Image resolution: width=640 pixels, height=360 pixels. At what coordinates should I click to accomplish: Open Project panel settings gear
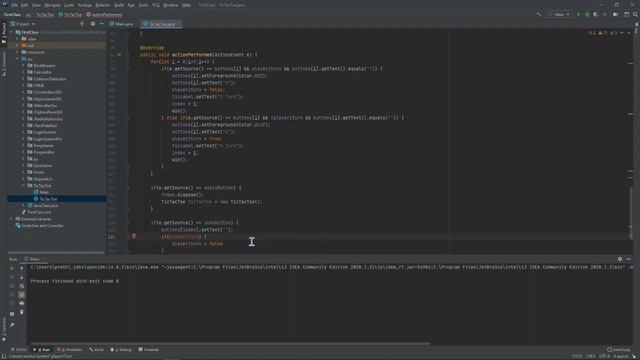93,24
